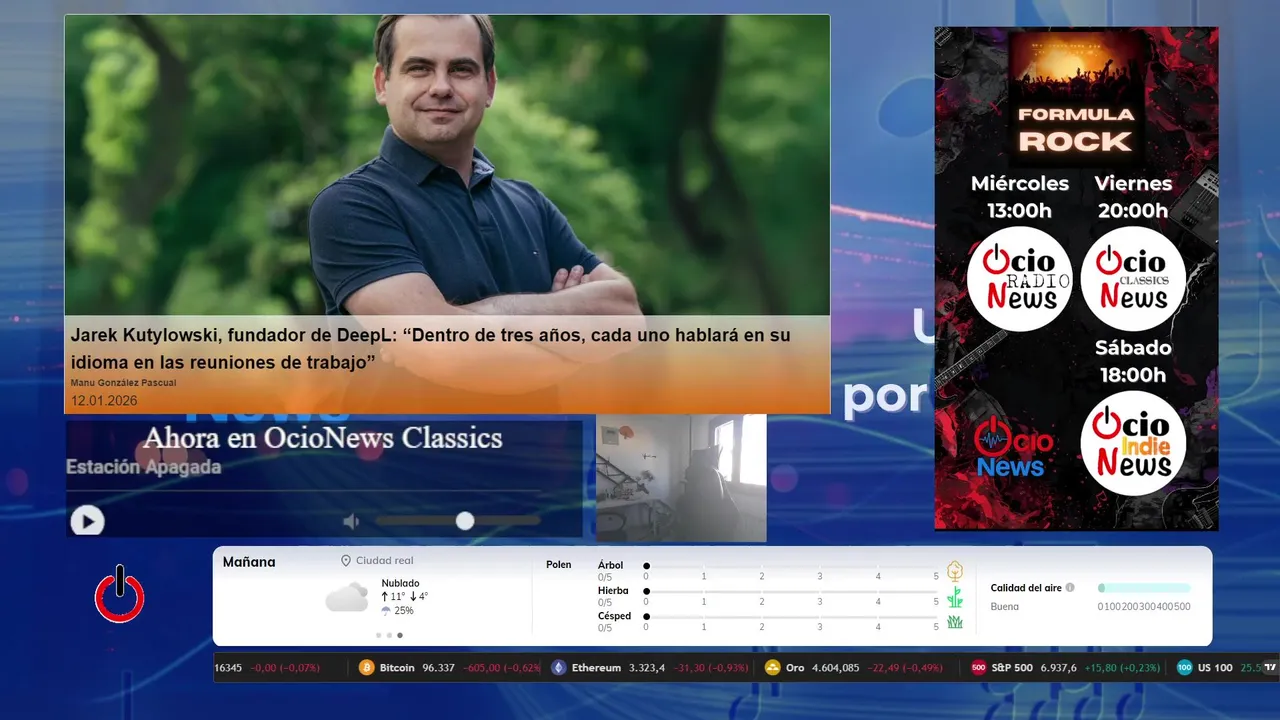1280x720 pixels.
Task: Click the article date 12.01.2026
Action: [x=104, y=400]
